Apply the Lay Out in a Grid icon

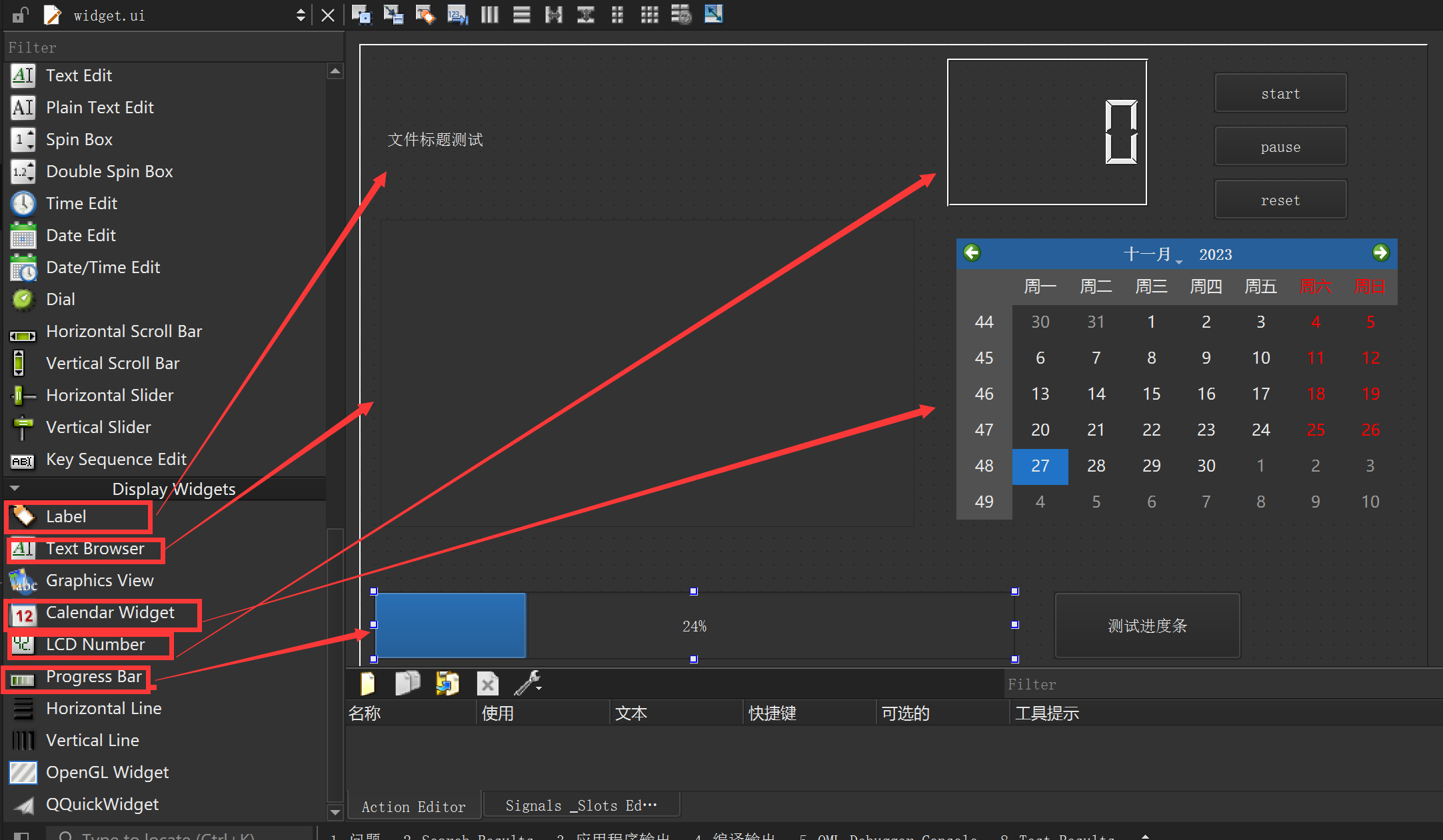pyautogui.click(x=649, y=14)
